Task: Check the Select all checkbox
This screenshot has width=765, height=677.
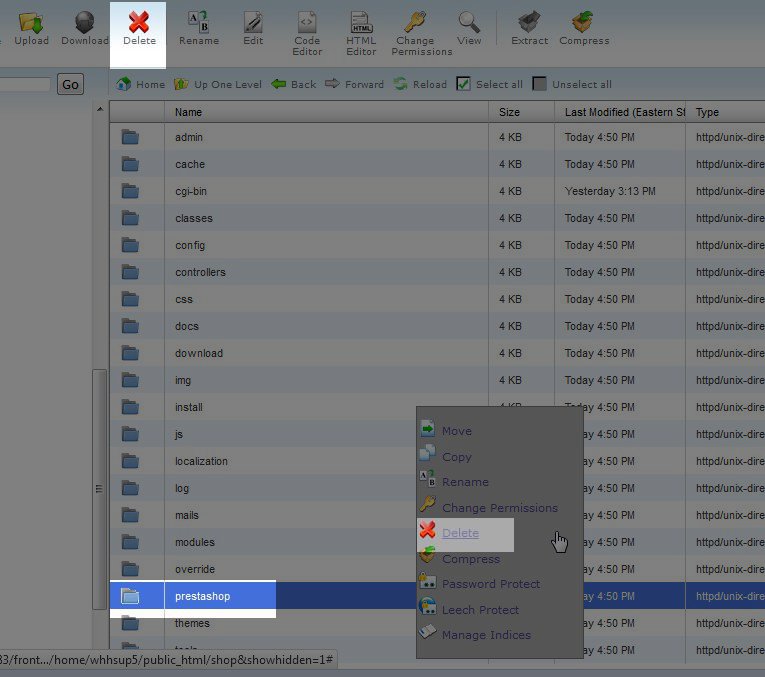Action: pos(464,85)
